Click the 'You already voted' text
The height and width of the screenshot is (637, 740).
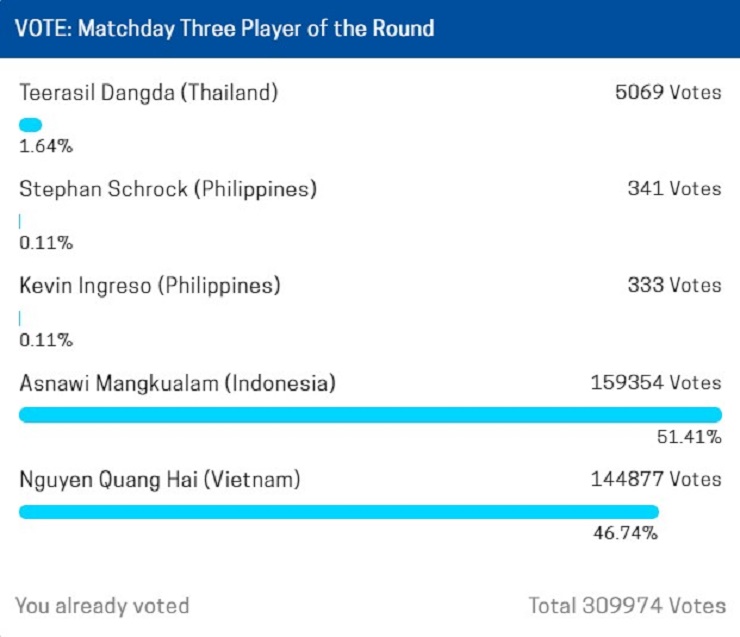point(102,605)
